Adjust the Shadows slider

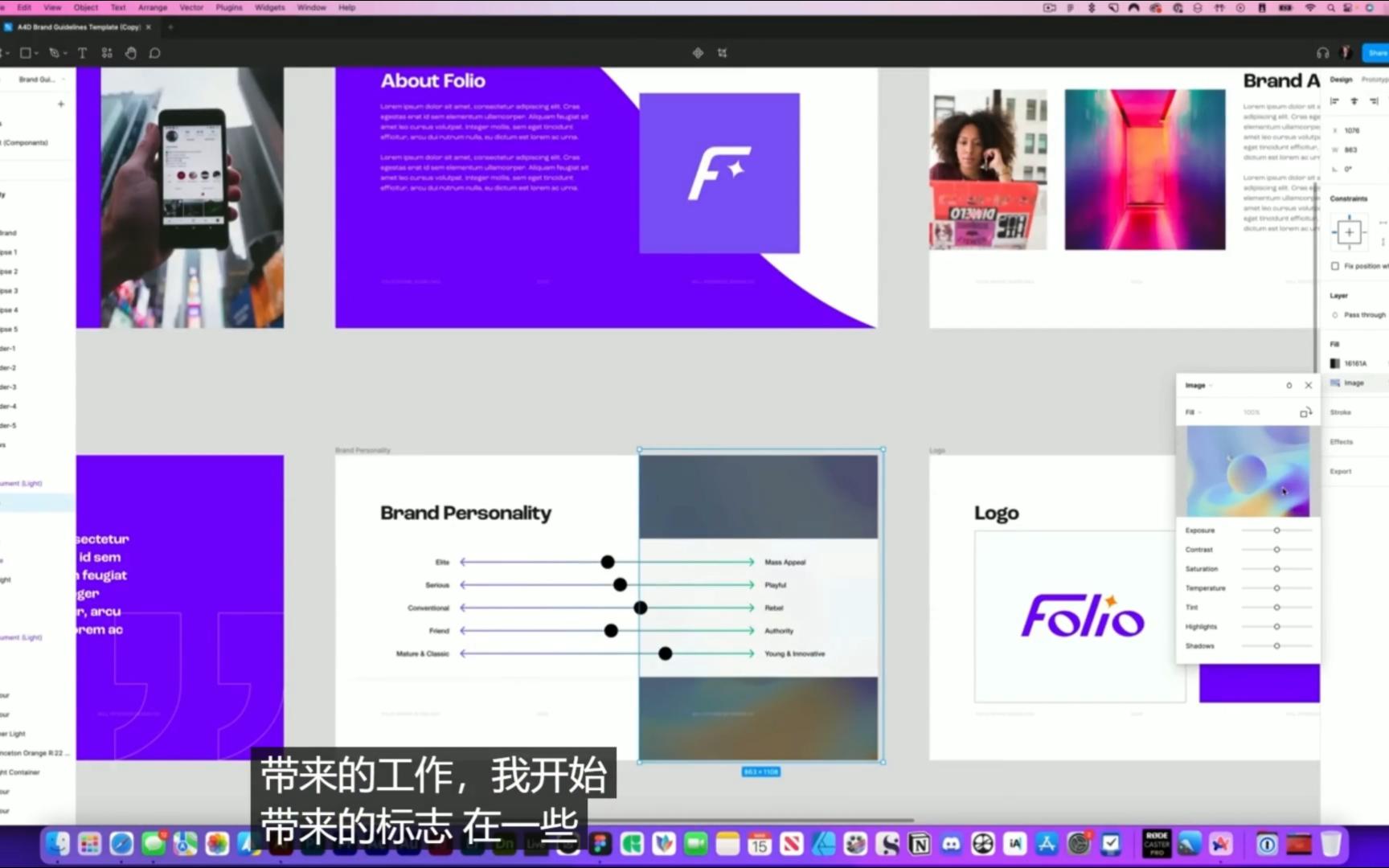pos(1276,646)
